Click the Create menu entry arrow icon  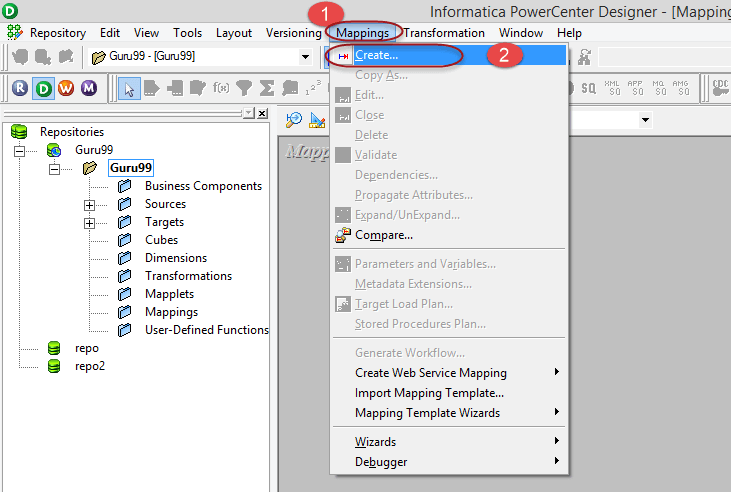coord(343,56)
